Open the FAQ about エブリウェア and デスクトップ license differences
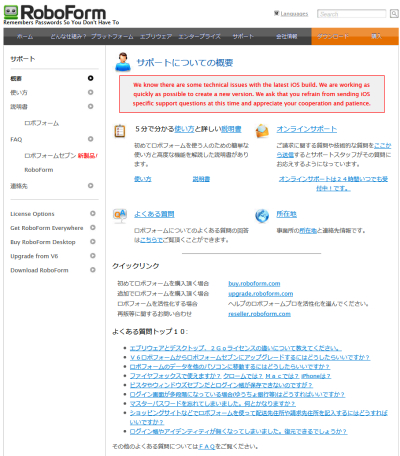The height and width of the screenshot is (456, 400). tap(236, 348)
